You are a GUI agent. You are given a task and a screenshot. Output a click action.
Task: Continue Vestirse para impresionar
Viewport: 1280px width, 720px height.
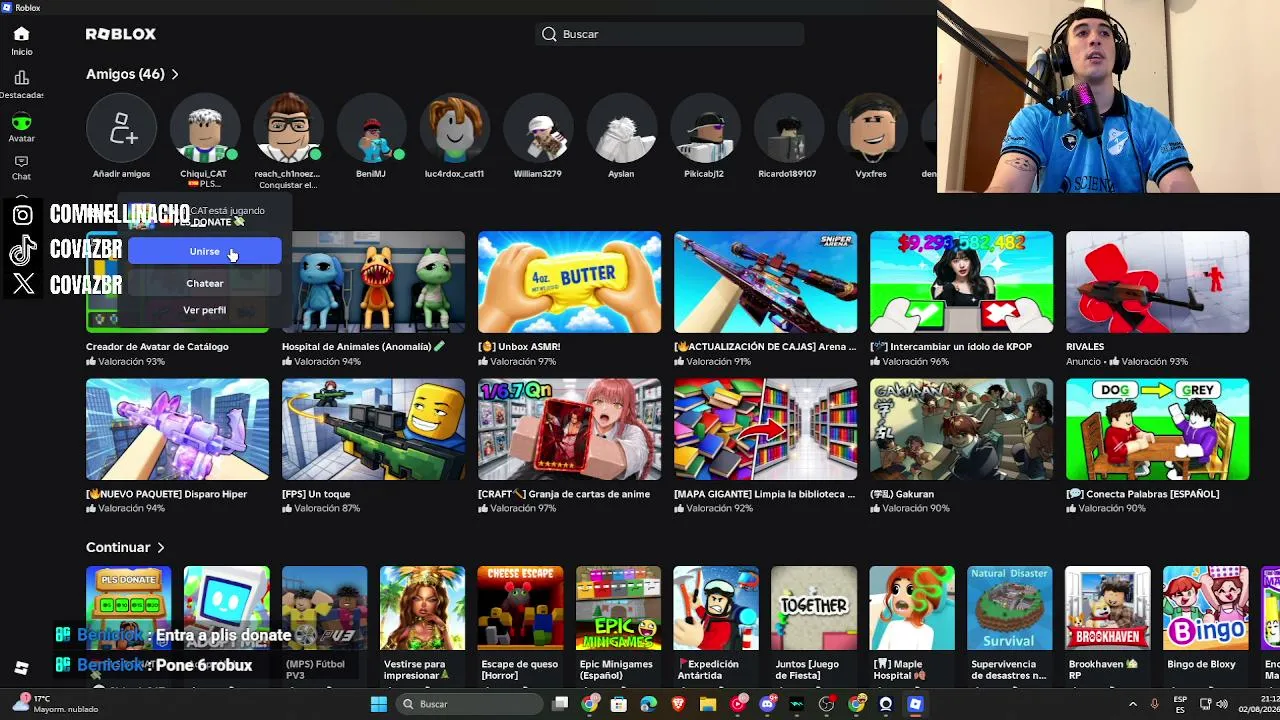point(422,609)
